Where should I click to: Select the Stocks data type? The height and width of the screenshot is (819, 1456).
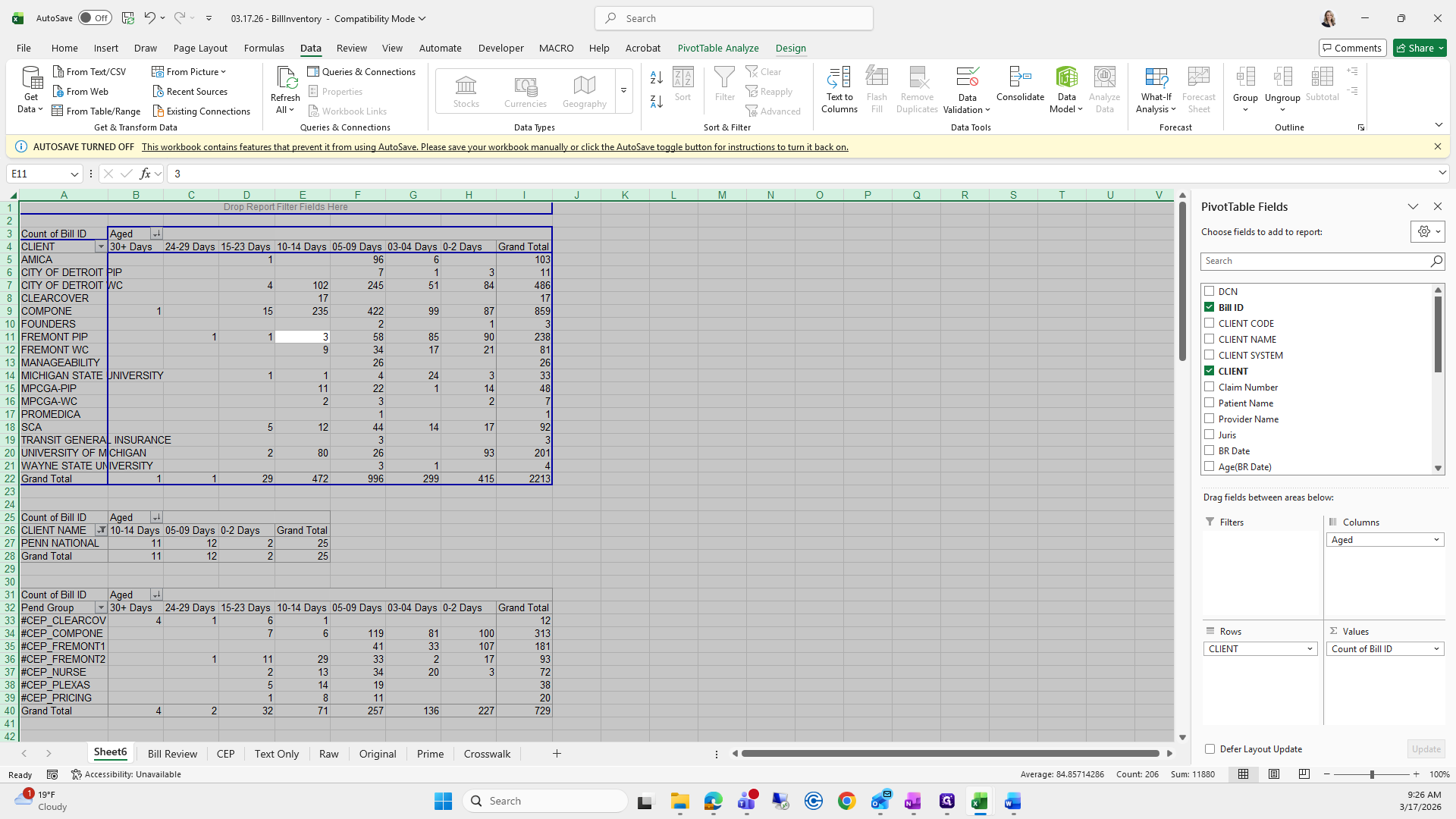point(466,90)
